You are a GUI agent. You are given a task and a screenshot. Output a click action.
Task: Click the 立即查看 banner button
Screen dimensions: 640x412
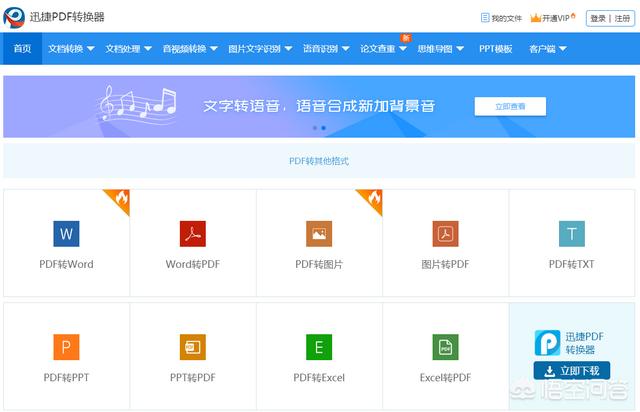pyautogui.click(x=508, y=106)
